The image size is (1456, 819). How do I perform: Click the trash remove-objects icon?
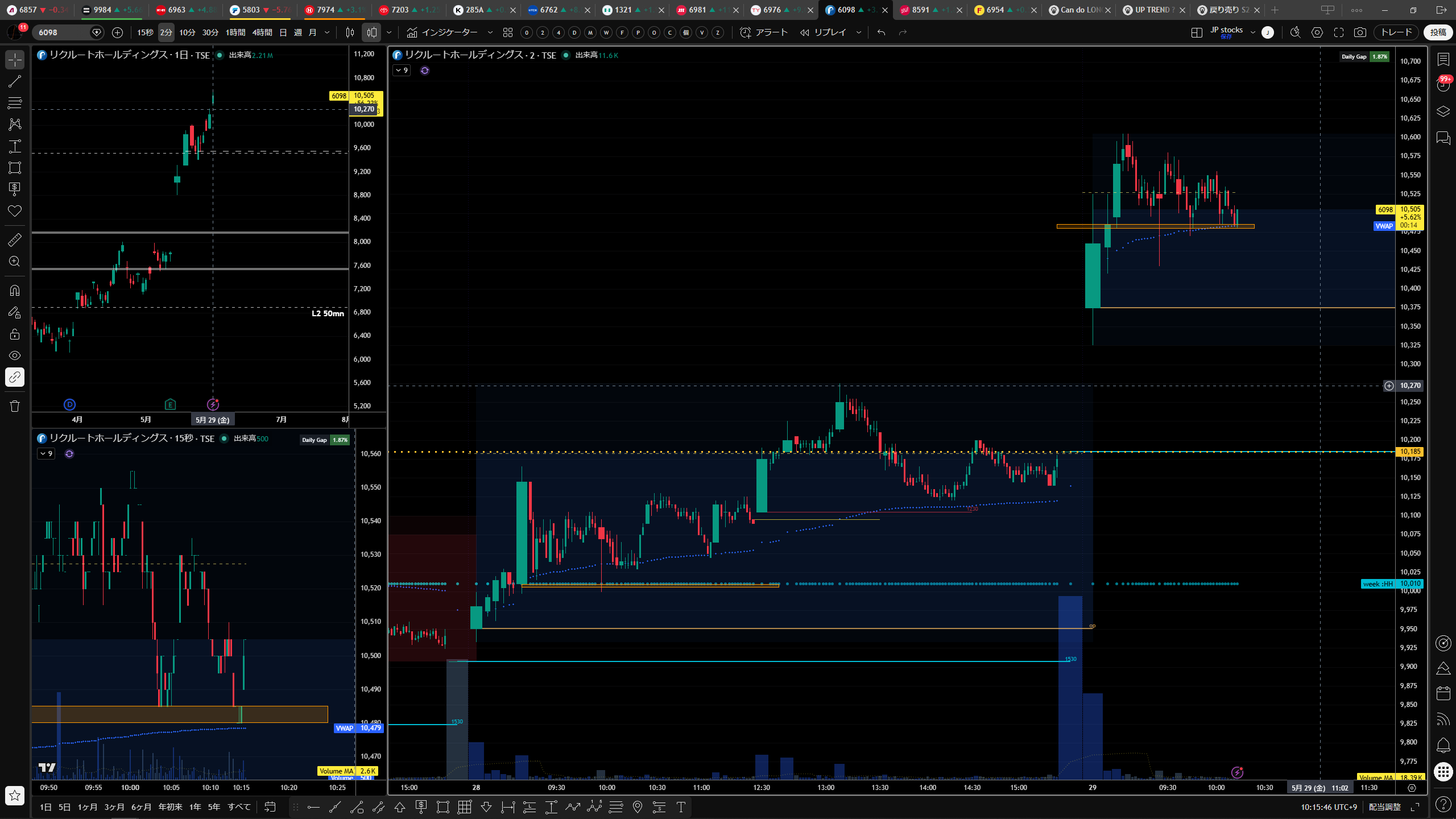click(15, 406)
